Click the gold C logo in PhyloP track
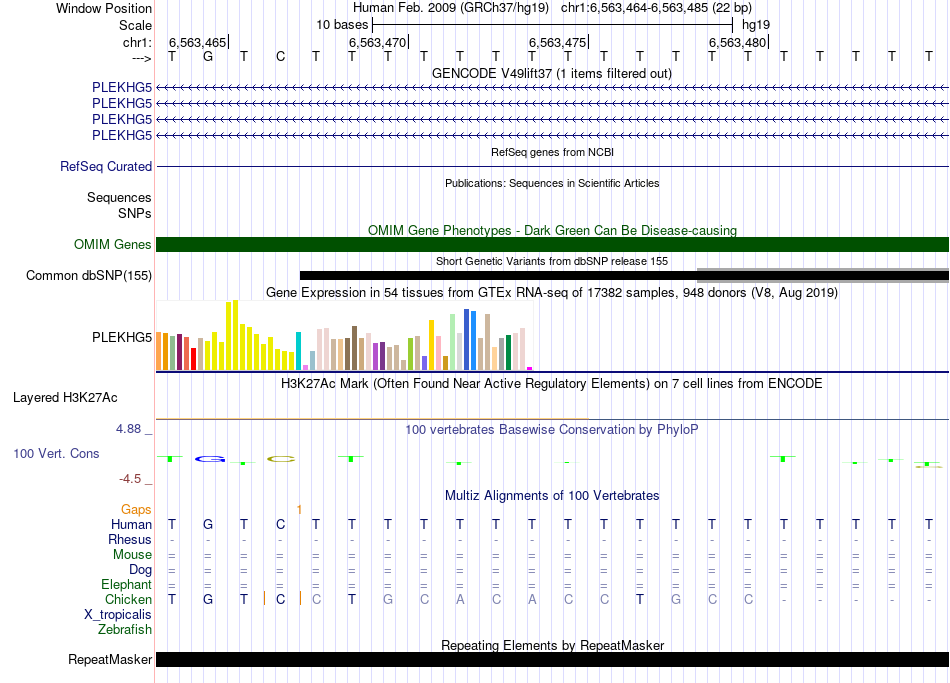The width and height of the screenshot is (950, 683). point(281,459)
